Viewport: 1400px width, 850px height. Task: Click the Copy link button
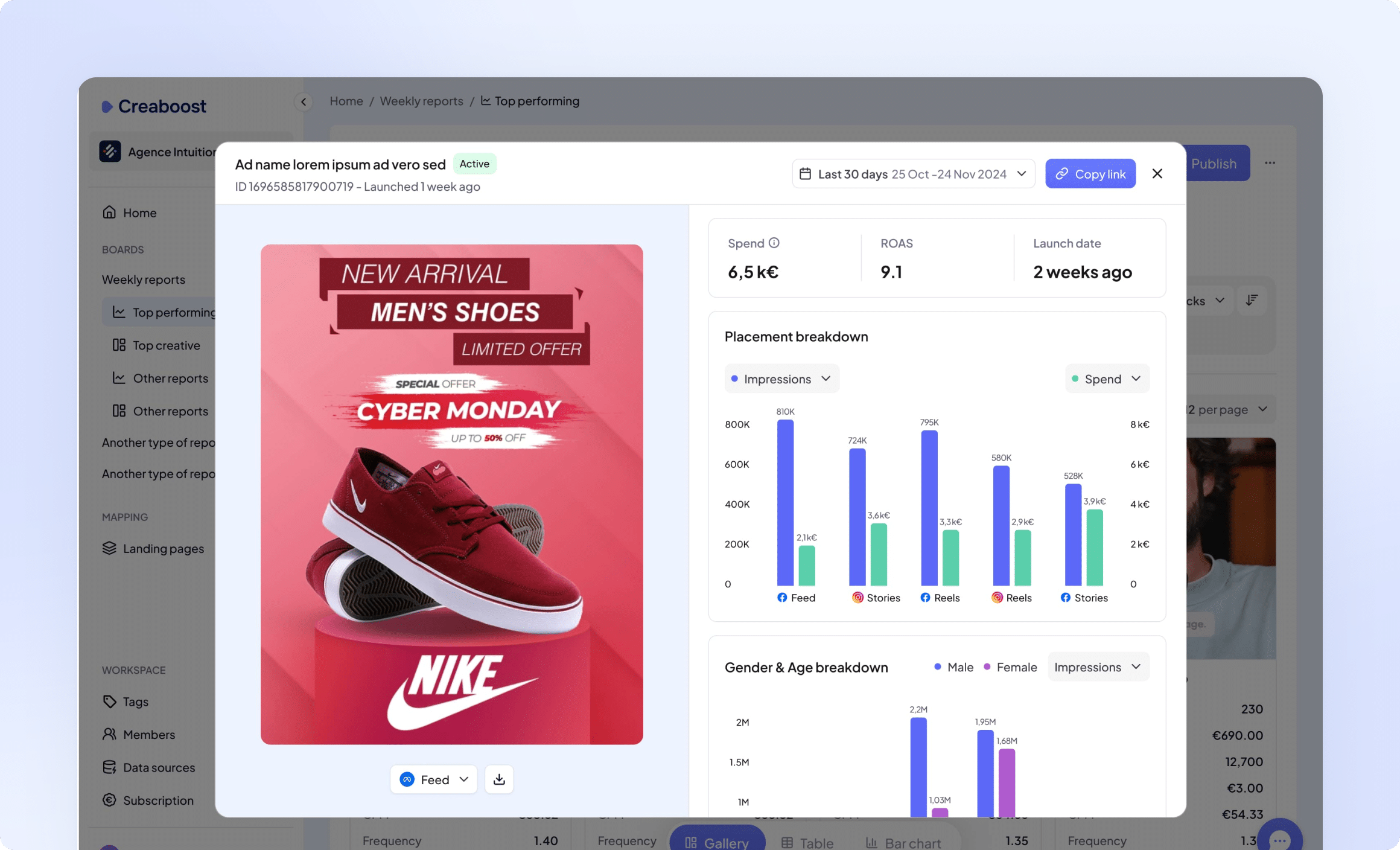click(x=1090, y=174)
